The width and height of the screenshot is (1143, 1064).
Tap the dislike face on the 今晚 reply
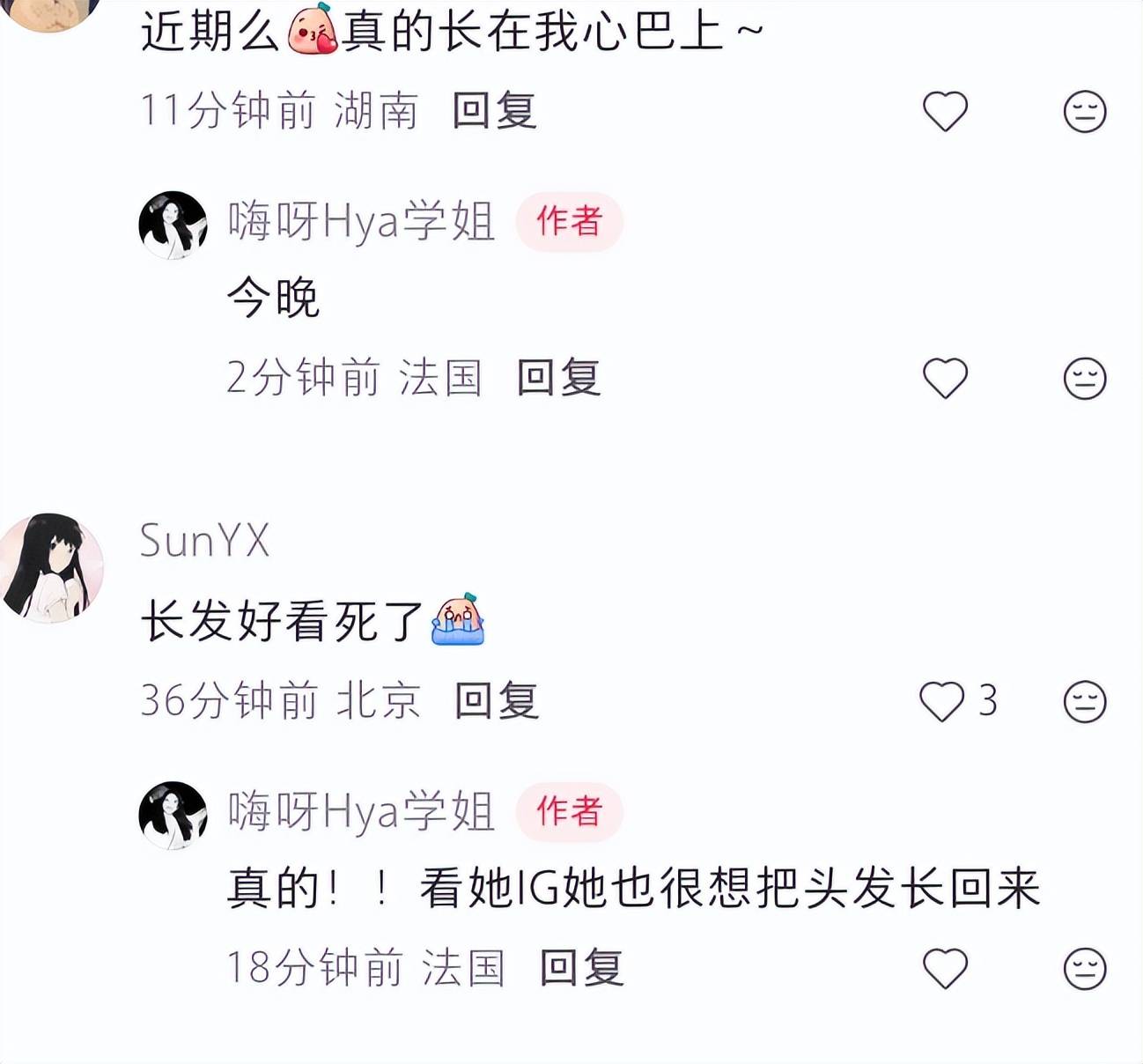[1084, 379]
